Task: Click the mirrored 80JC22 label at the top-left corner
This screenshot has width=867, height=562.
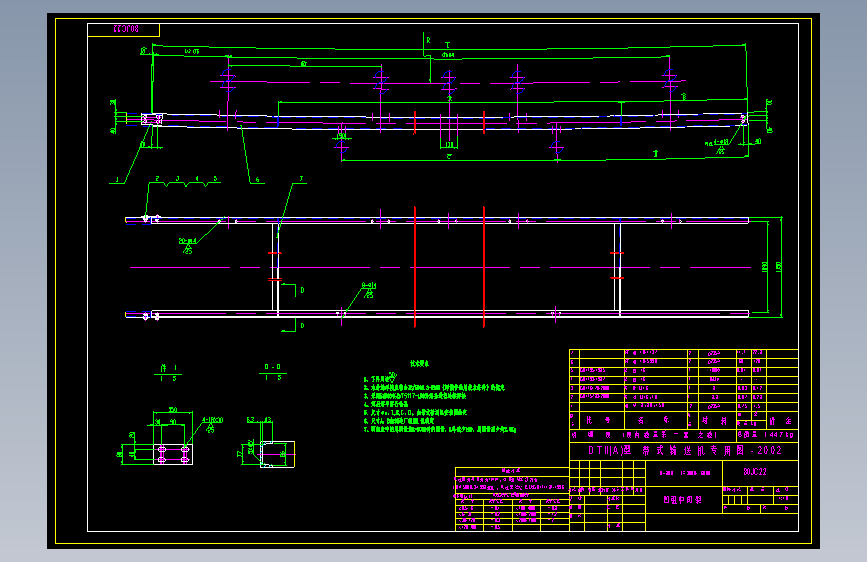Action: 126,29
